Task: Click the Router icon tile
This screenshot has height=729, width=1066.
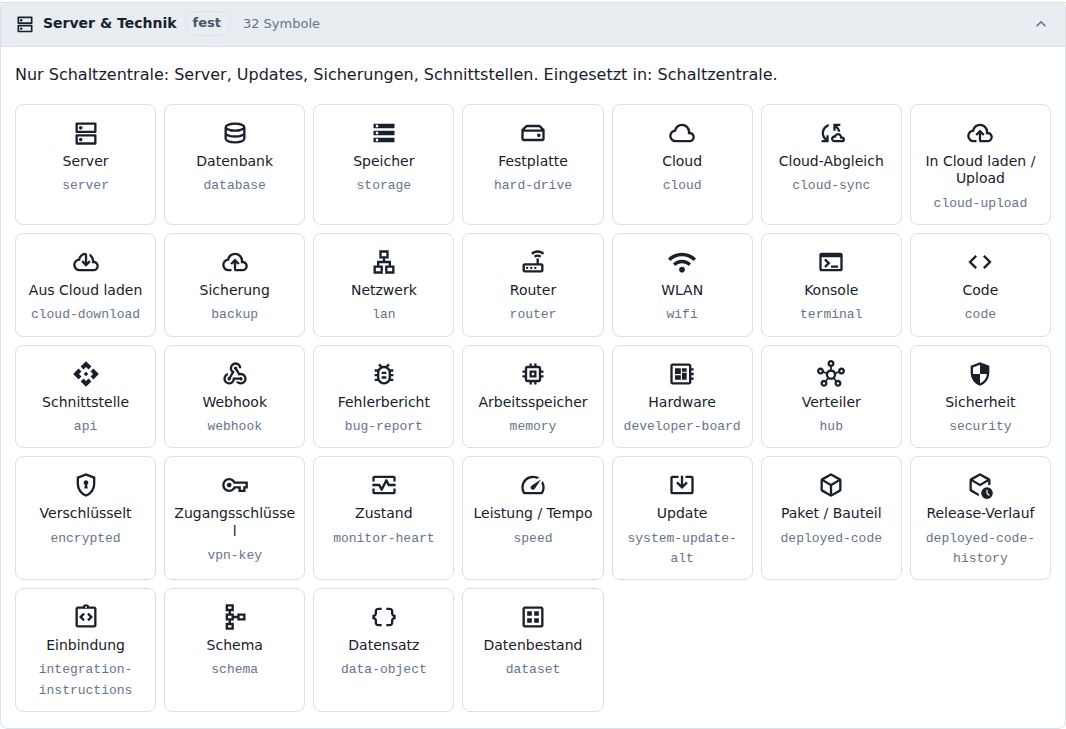Action: 533,285
